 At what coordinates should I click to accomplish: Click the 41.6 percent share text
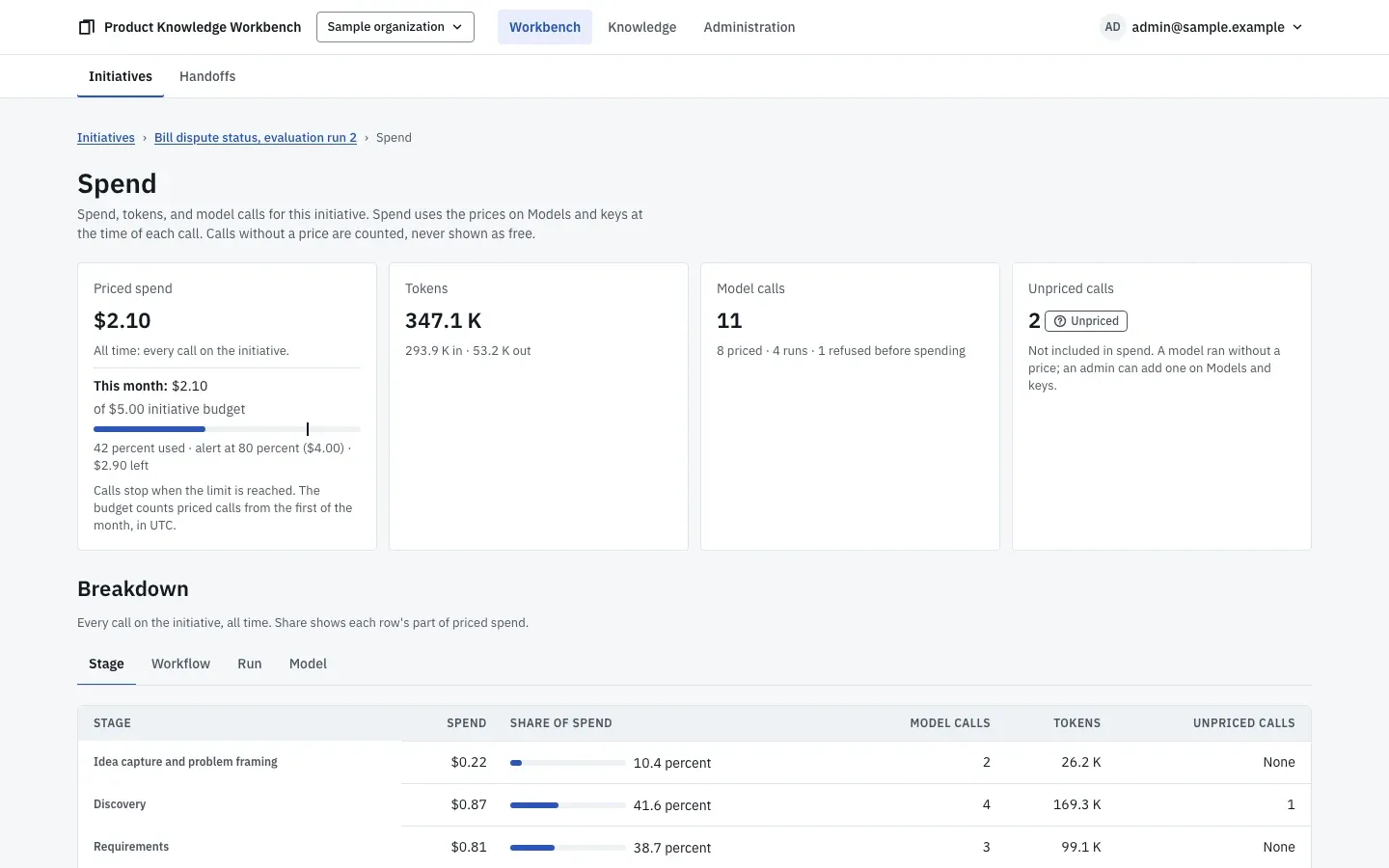point(672,805)
